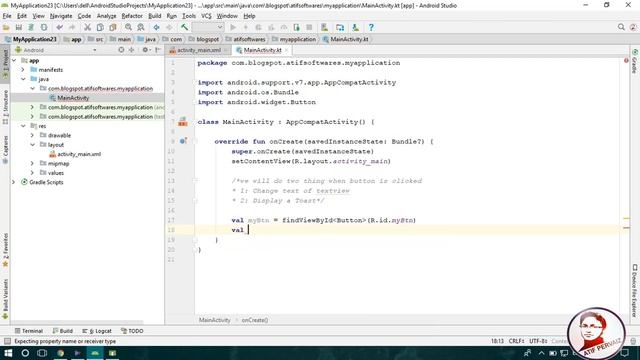Collapse the java folder node
The image size is (640, 360).
point(23,79)
